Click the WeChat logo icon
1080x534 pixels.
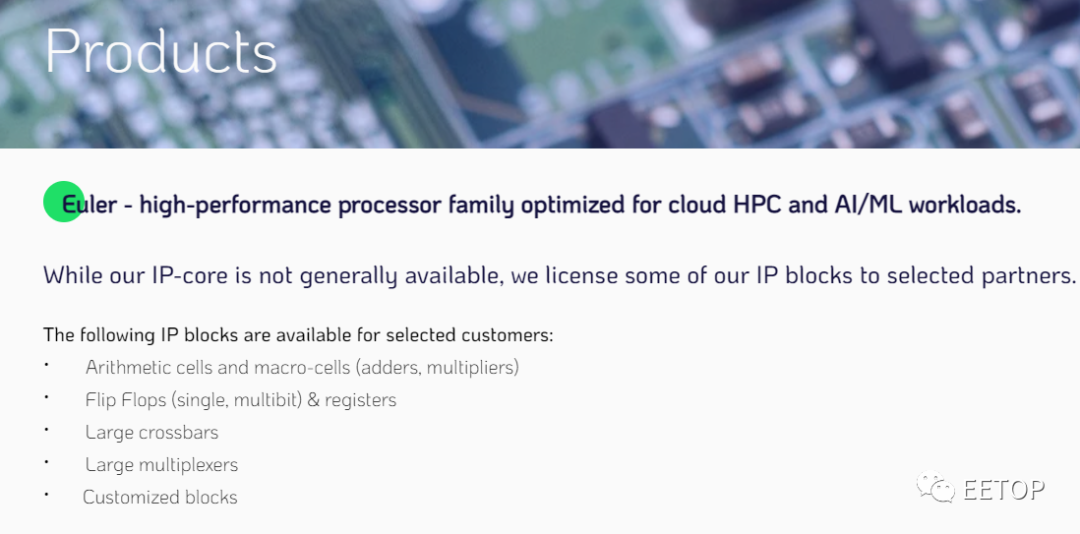[x=935, y=488]
